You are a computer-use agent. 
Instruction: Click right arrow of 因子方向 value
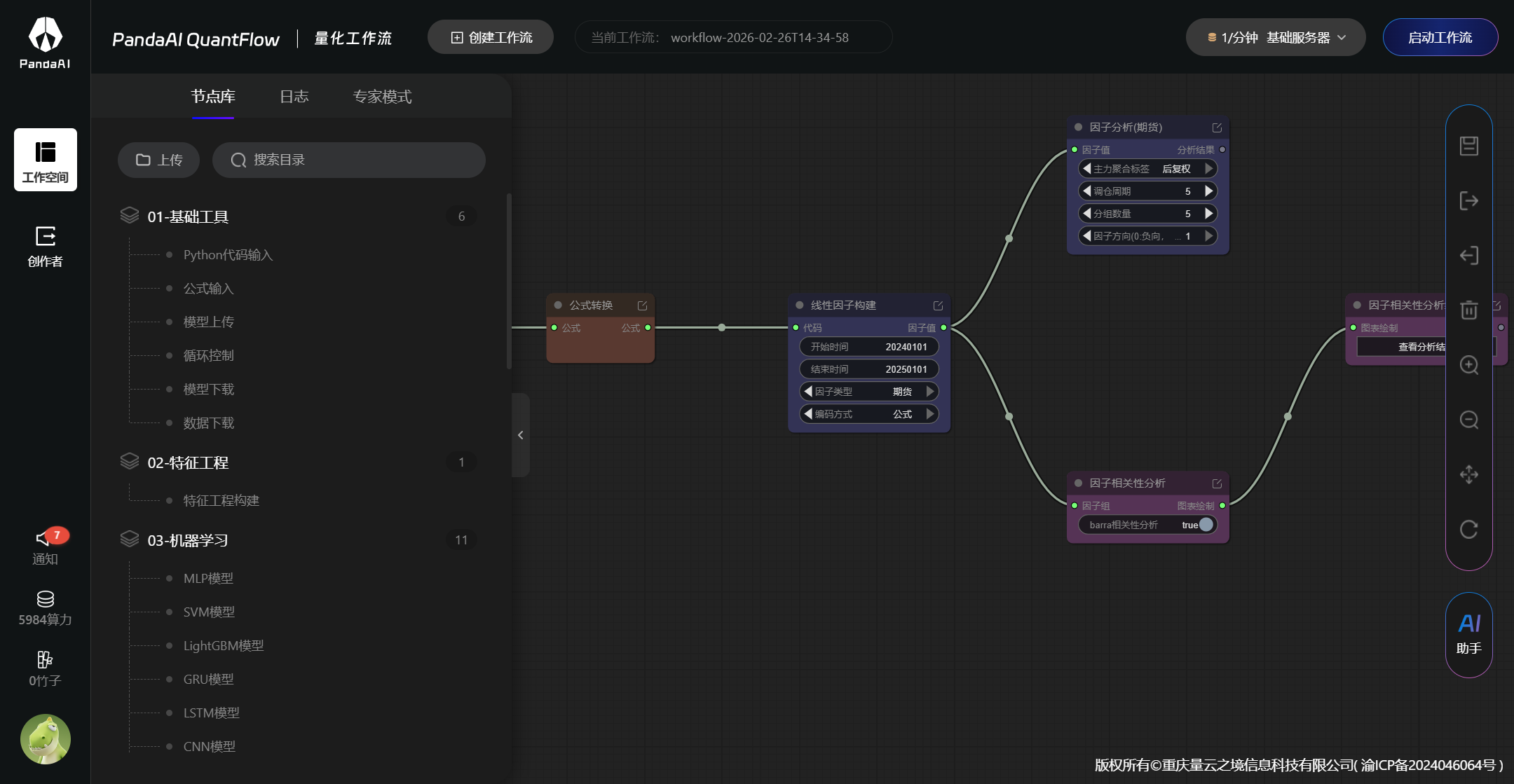[1208, 236]
